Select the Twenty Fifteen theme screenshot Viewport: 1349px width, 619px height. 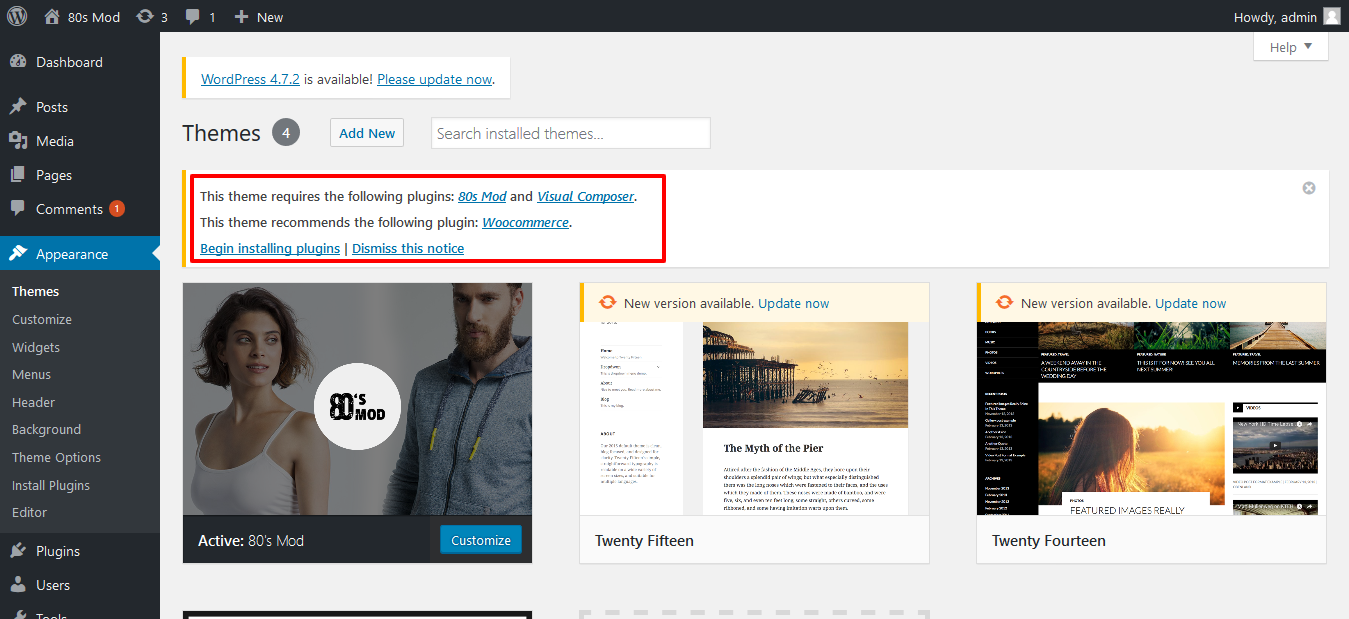pos(754,418)
